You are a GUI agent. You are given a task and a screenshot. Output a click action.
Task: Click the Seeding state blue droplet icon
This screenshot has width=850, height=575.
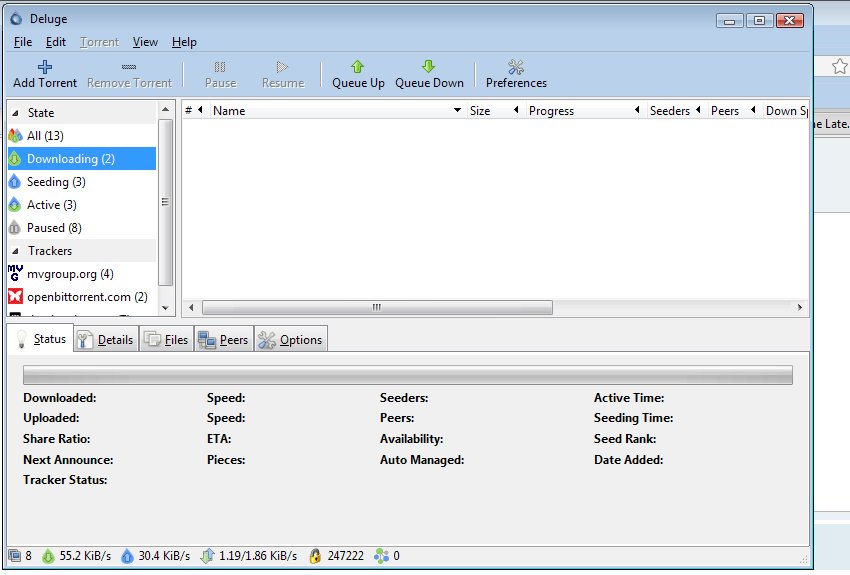point(15,182)
